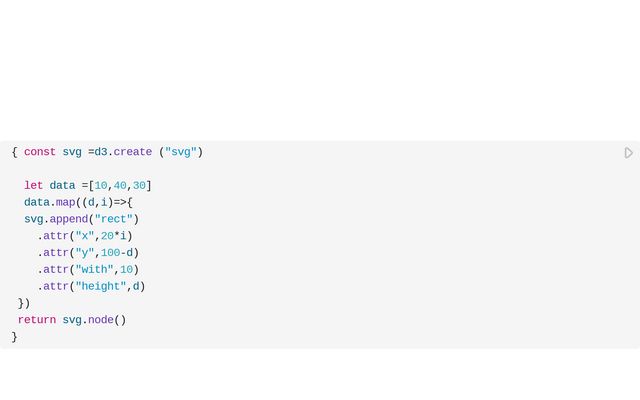
Task: Click the "x" attribute string
Action: click(85, 236)
